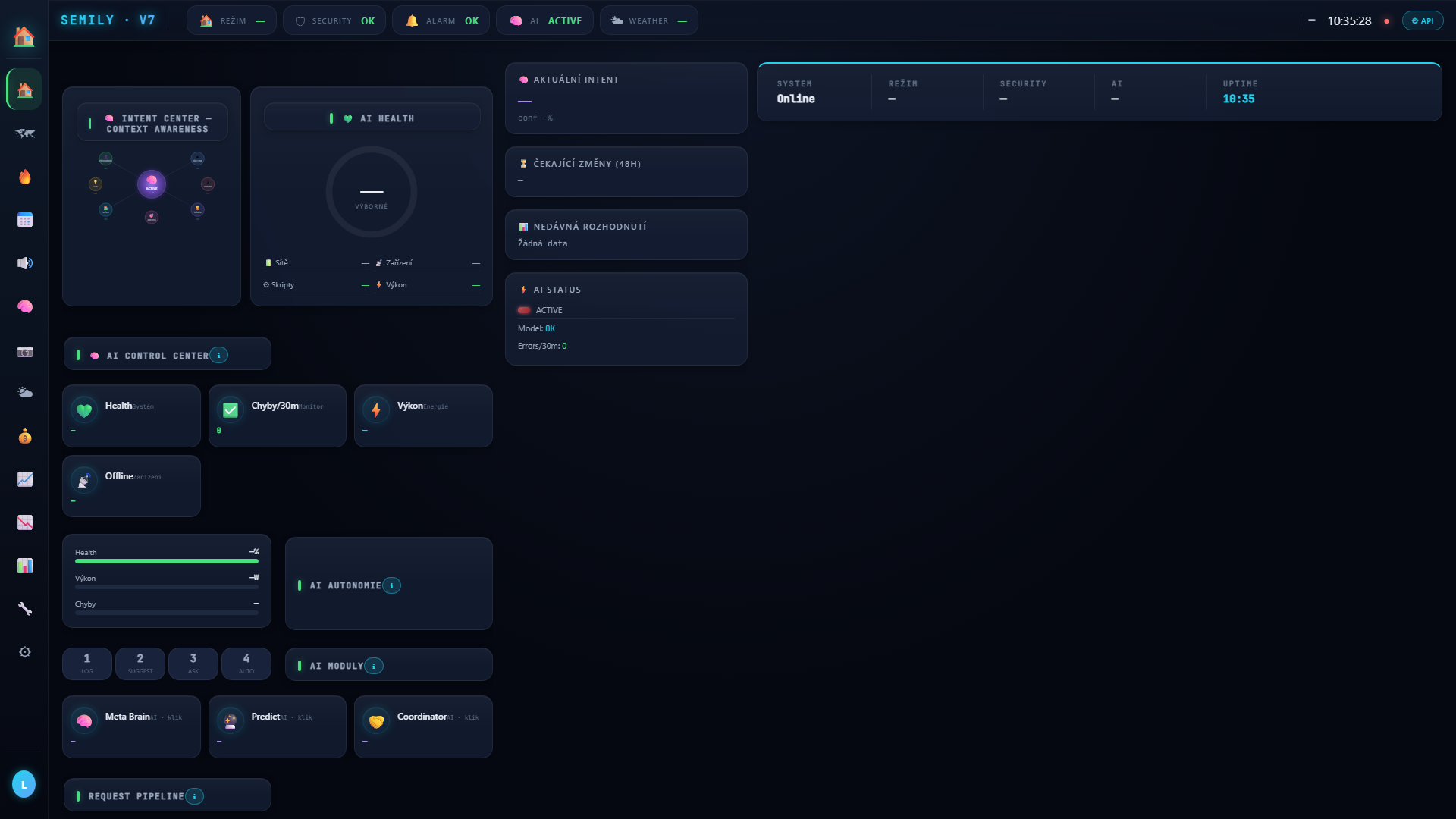Open the Meta Brain module card
Screen dimensions: 1456x819
(x=132, y=726)
